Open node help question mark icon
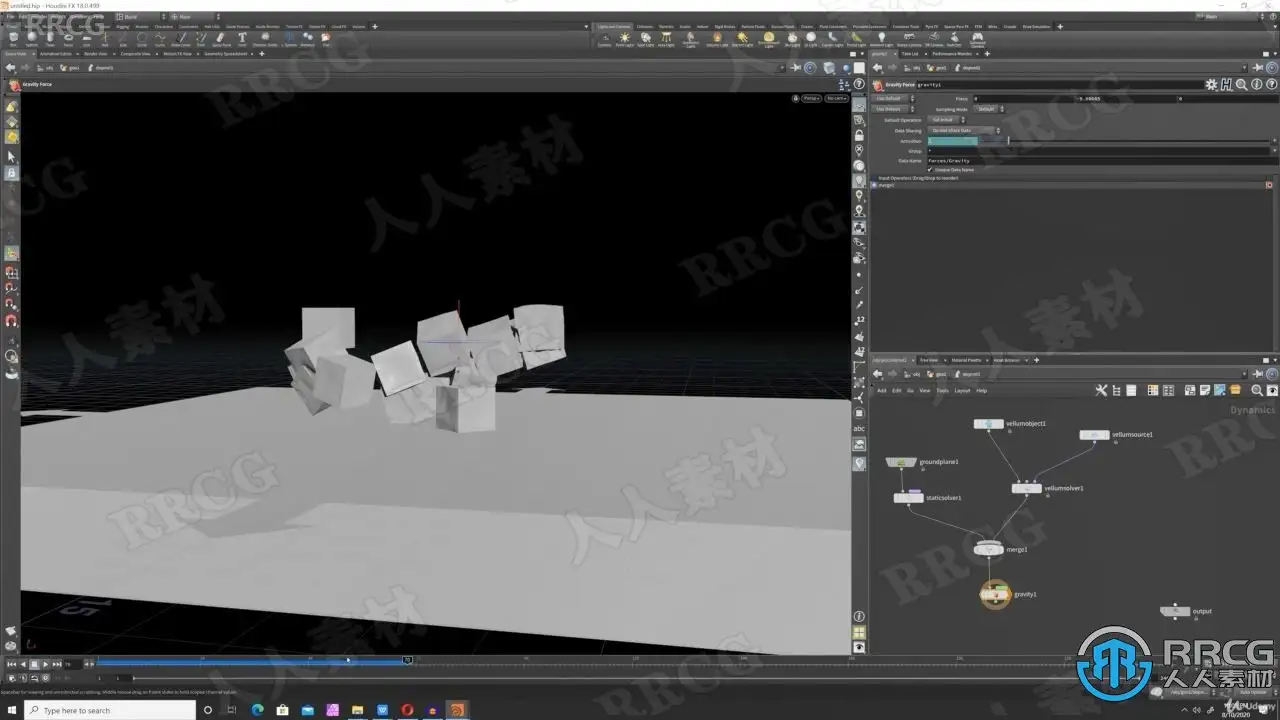 tap(1270, 85)
